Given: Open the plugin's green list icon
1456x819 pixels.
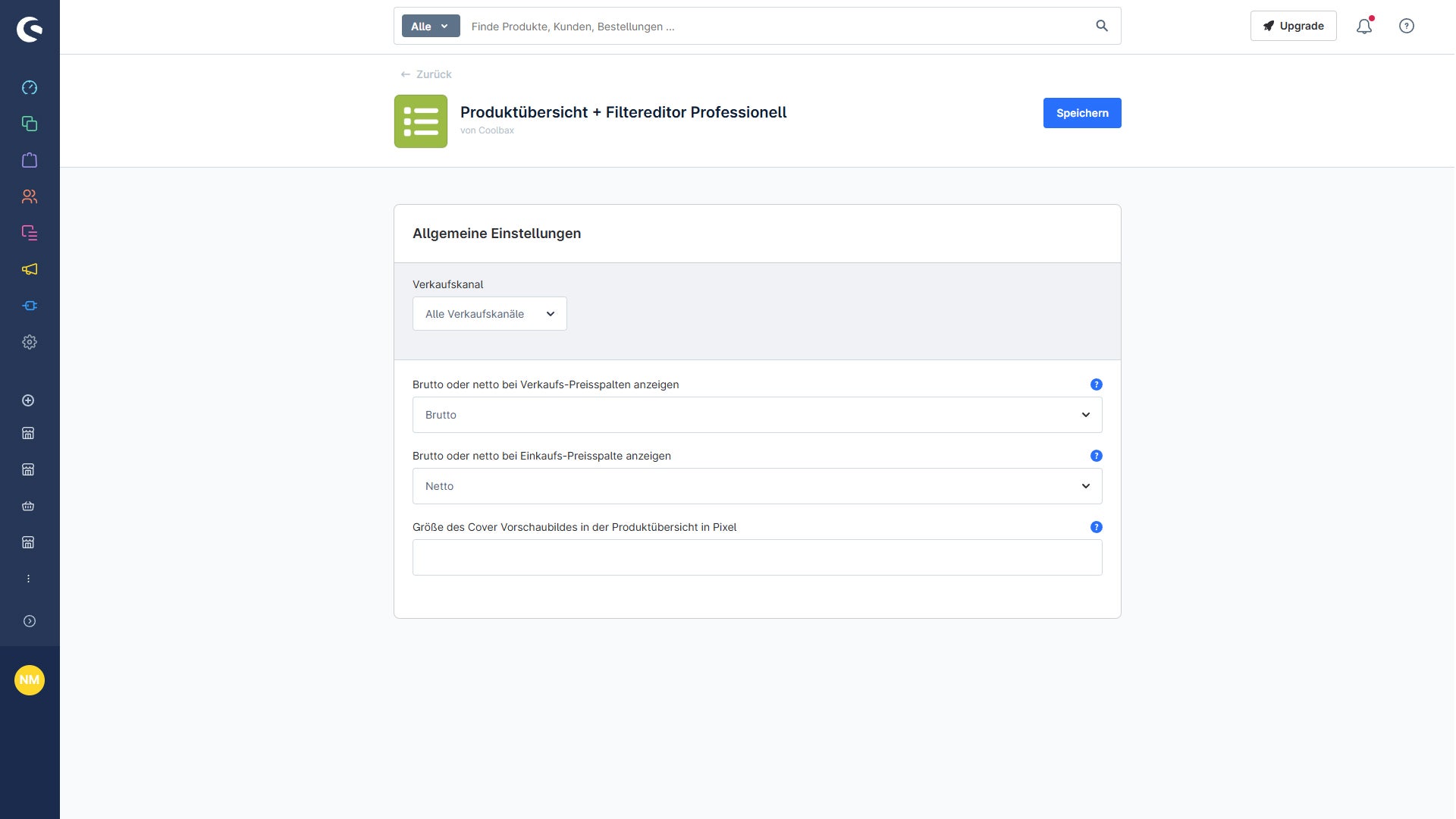Looking at the screenshot, I should [x=421, y=121].
